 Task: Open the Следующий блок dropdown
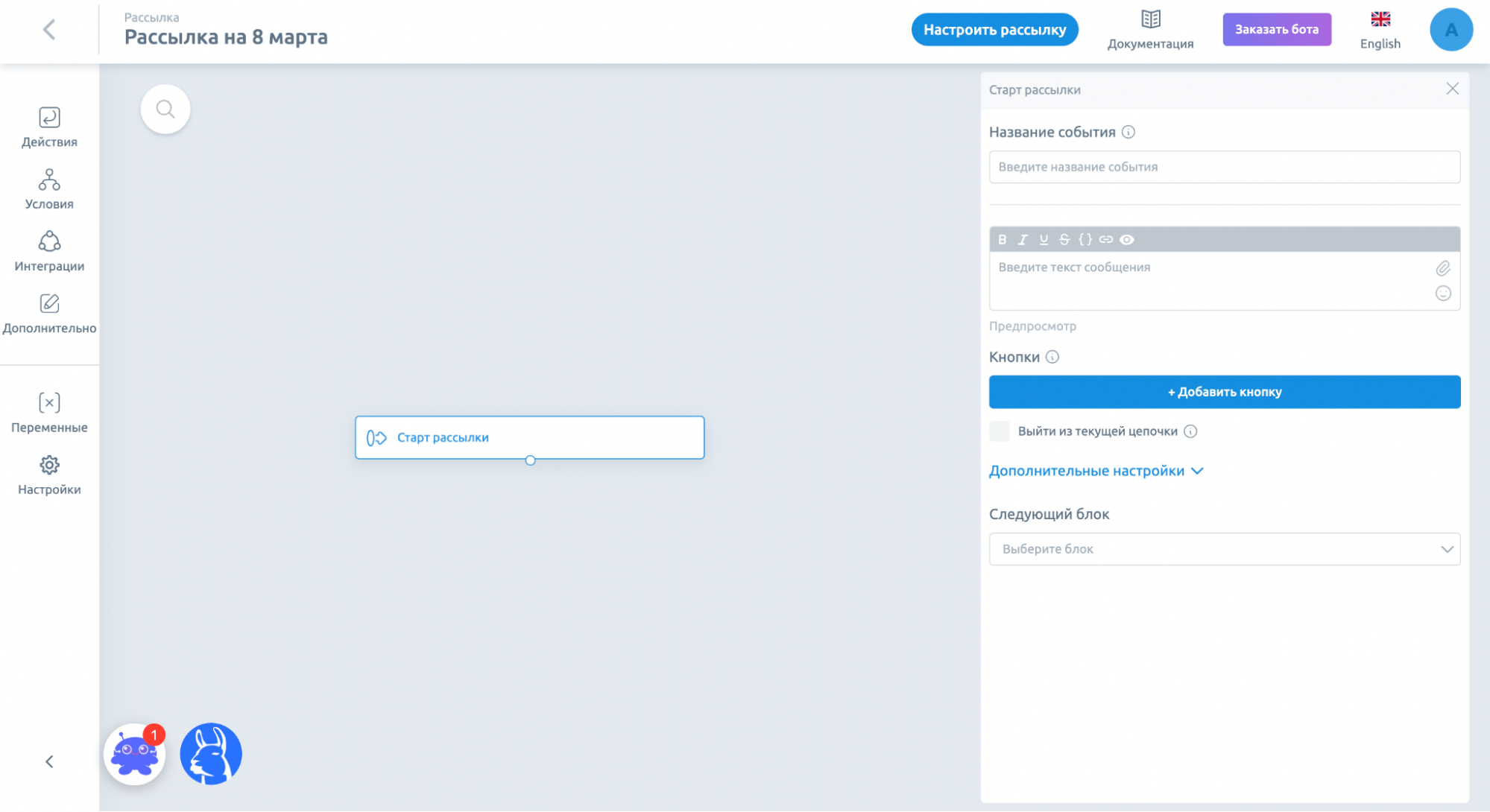pyautogui.click(x=1223, y=548)
